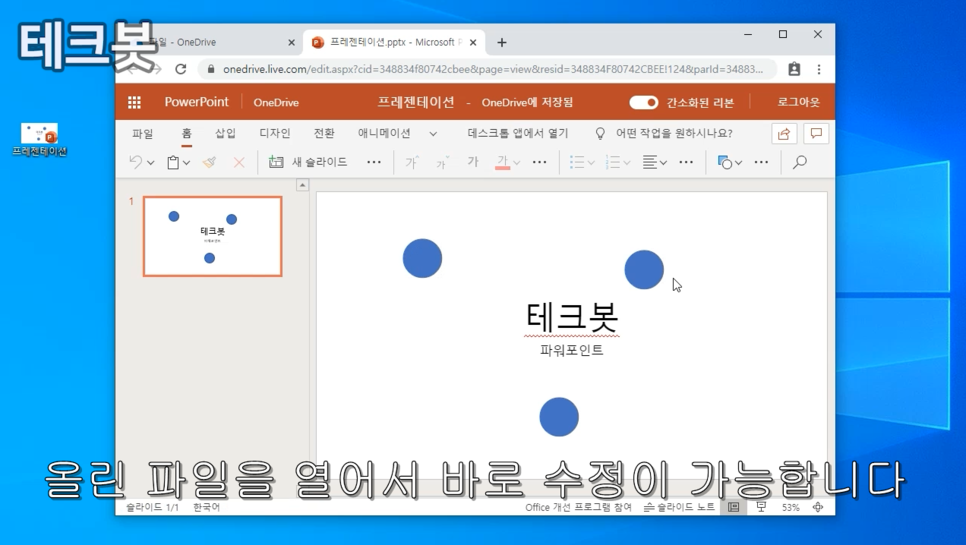Click the Find magnifier icon
The width and height of the screenshot is (966, 545).
(x=800, y=162)
